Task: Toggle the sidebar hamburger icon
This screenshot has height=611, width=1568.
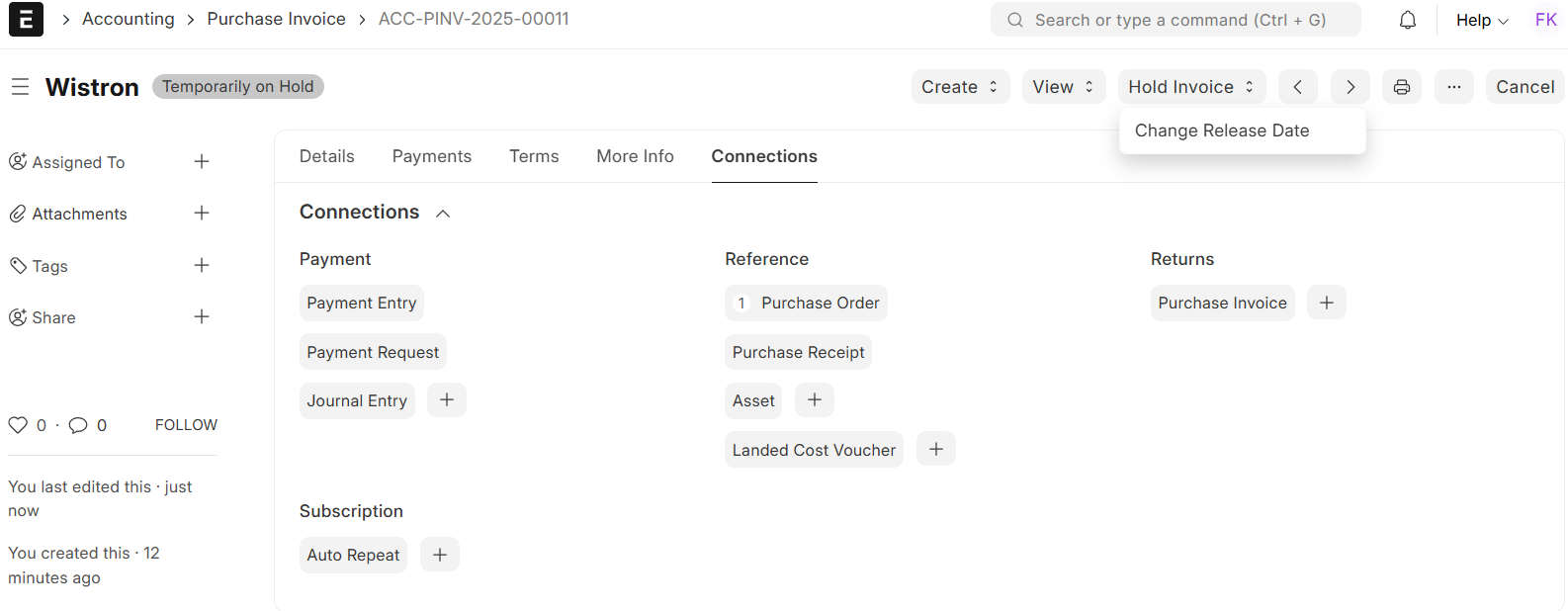Action: [20, 87]
